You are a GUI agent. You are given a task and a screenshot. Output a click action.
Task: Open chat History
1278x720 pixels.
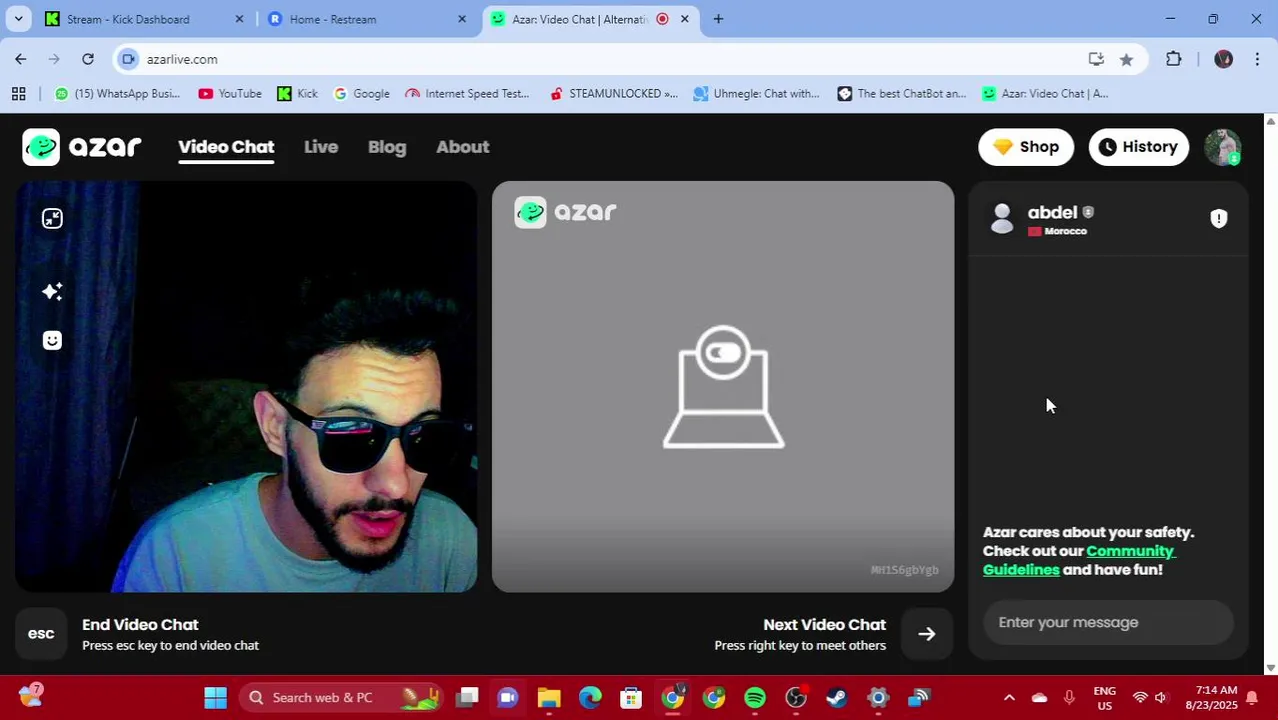click(x=1138, y=147)
